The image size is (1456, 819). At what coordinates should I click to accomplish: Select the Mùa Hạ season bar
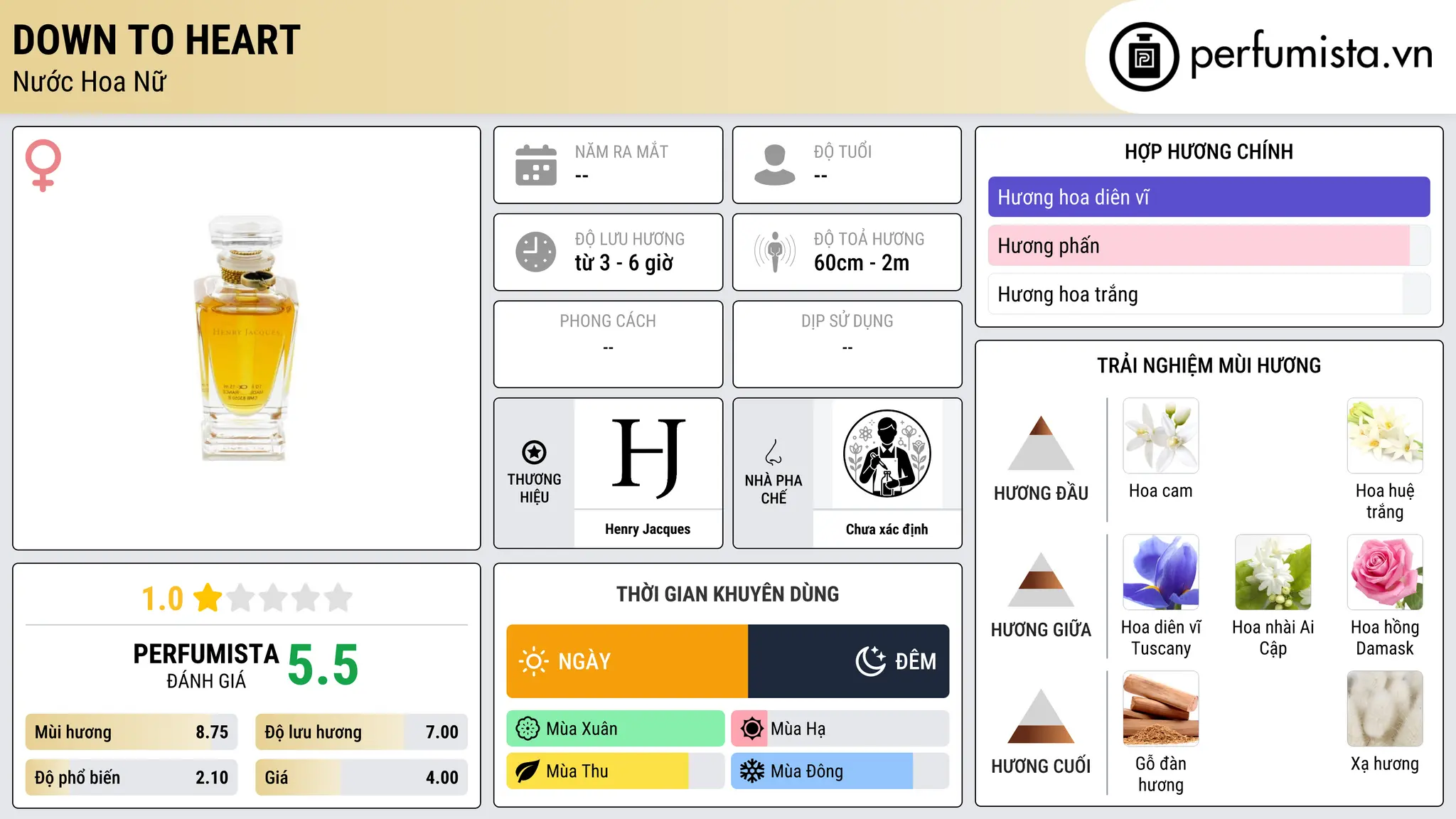(x=840, y=729)
